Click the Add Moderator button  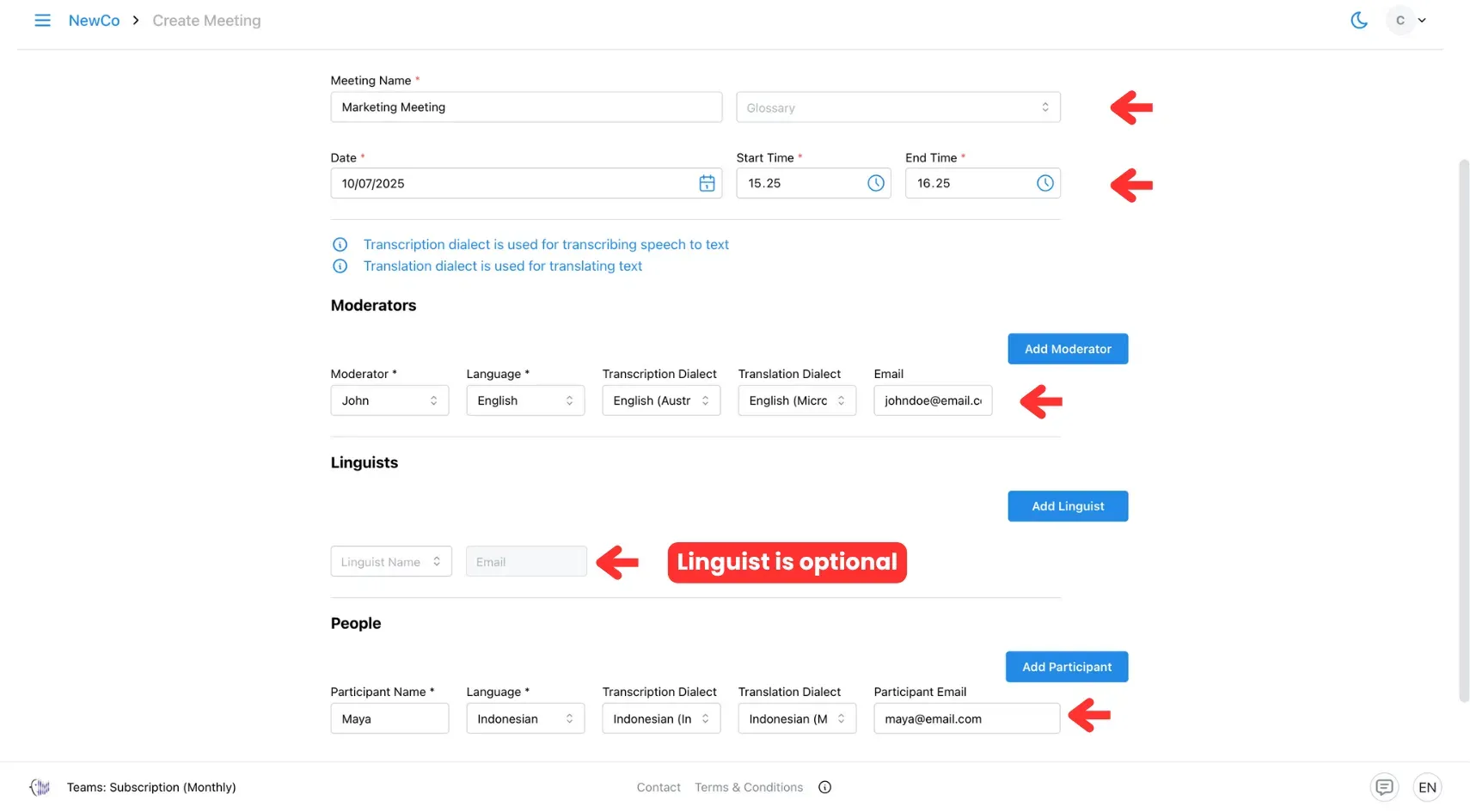click(1067, 349)
